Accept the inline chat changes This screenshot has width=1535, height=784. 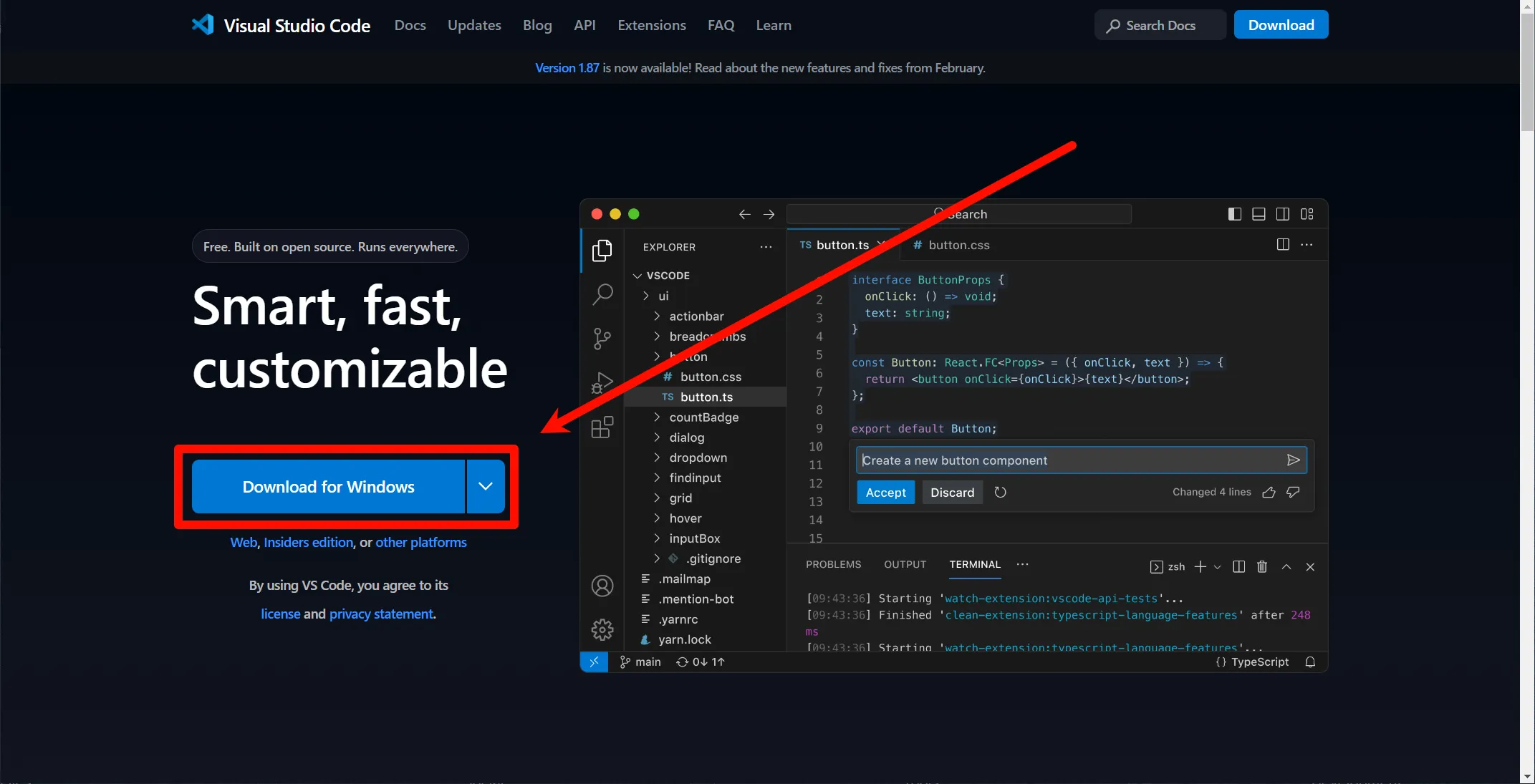pos(885,493)
